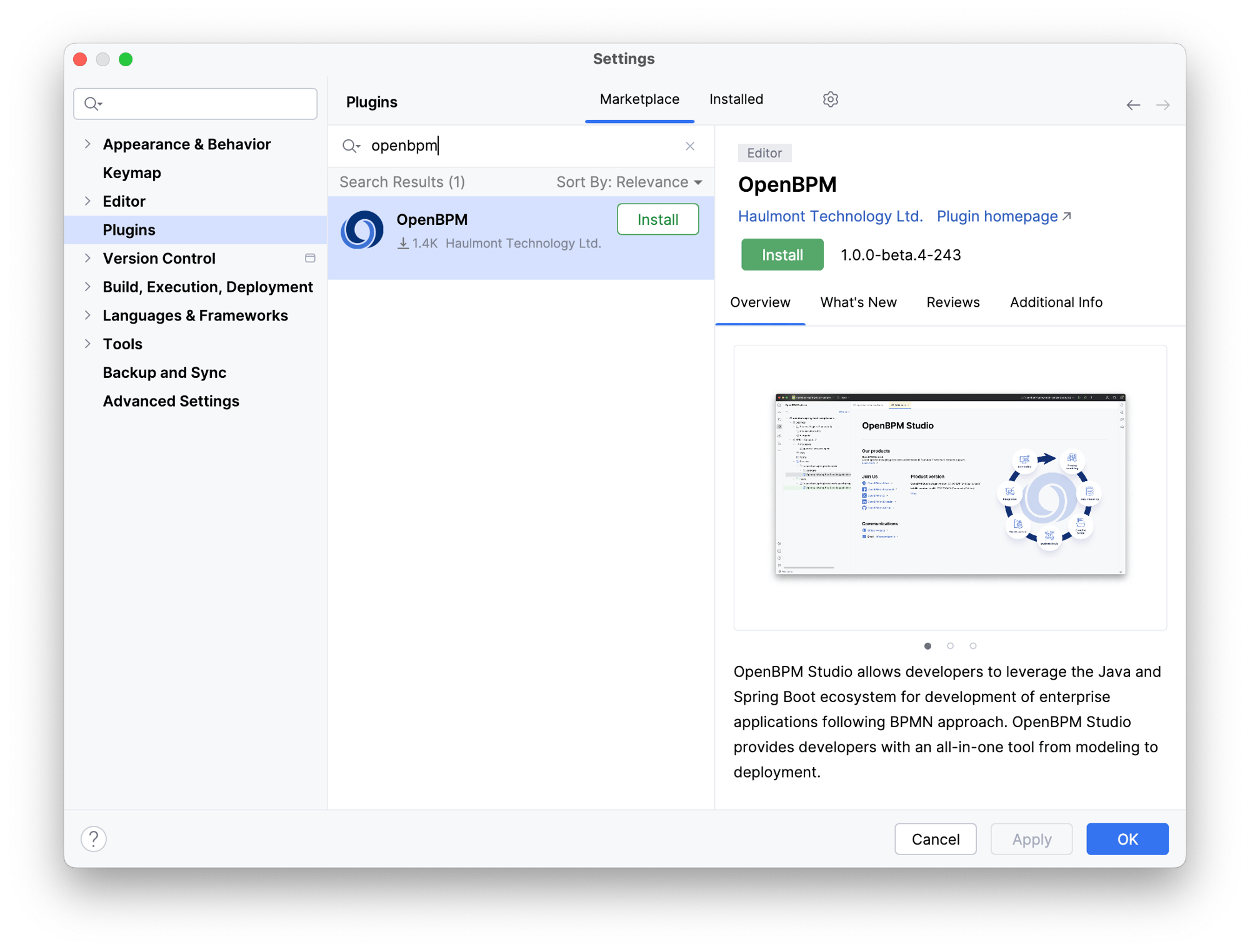The height and width of the screenshot is (952, 1250).
Task: Select Build, Execution, Deployment label
Action: pos(207,287)
